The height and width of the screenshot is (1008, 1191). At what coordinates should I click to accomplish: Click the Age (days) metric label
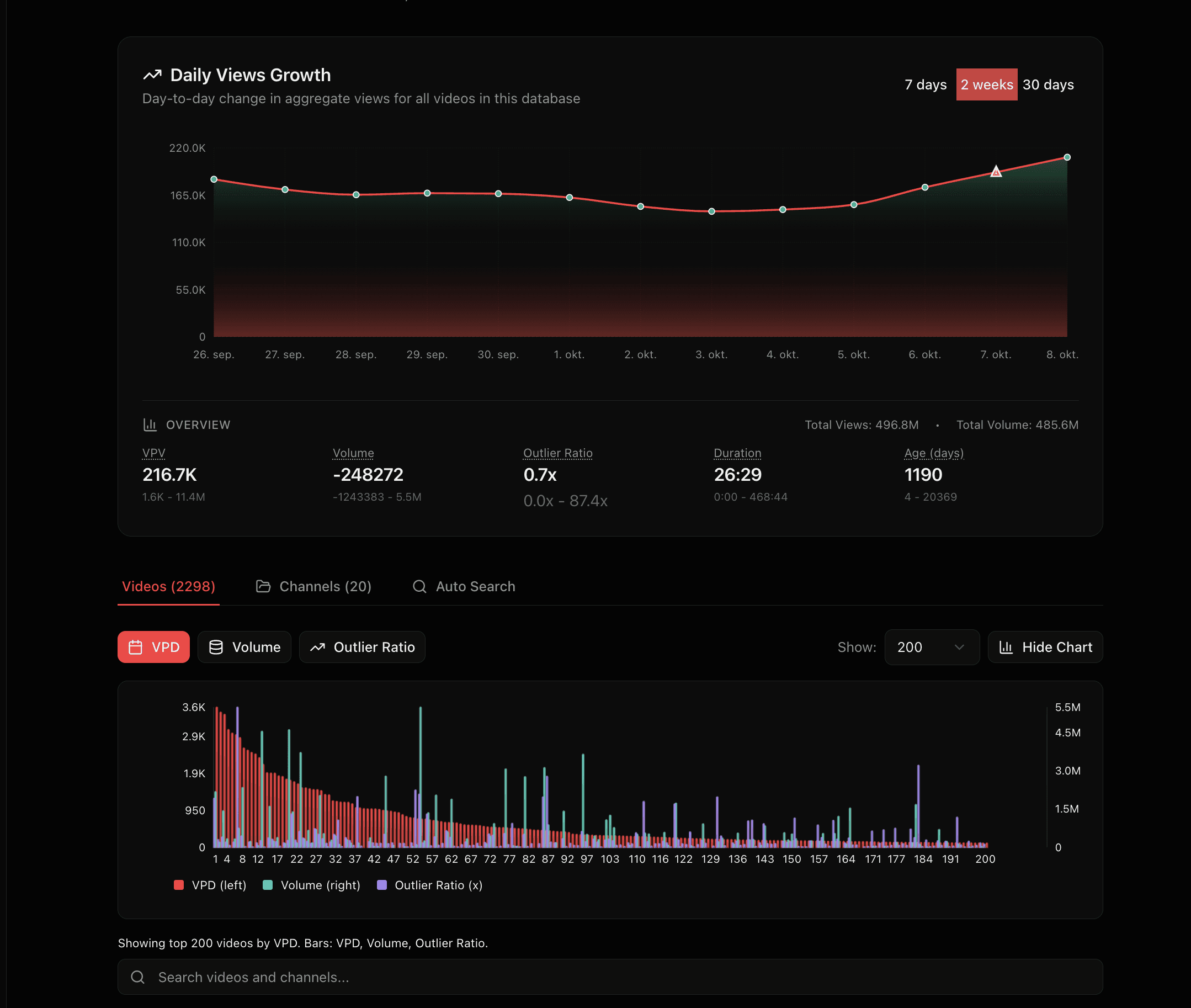point(934,453)
